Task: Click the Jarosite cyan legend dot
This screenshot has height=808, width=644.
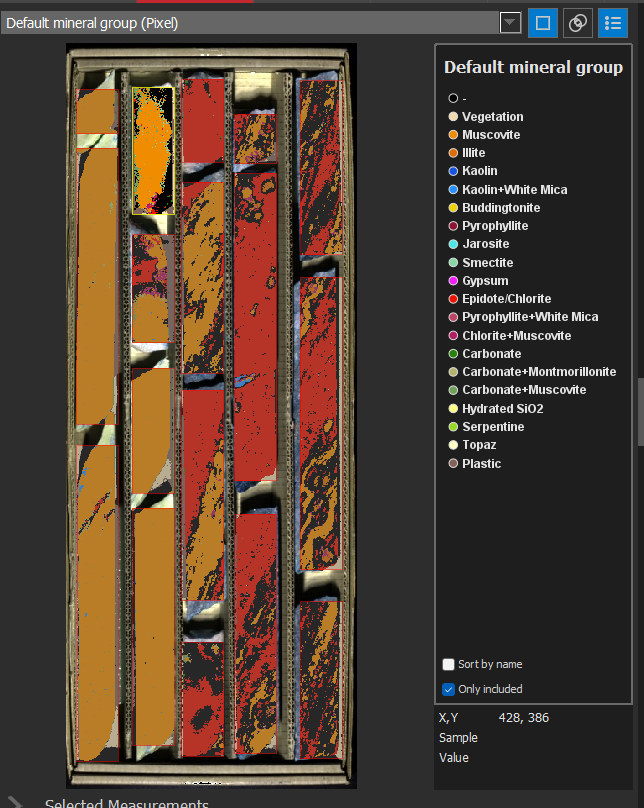Action: [453, 244]
